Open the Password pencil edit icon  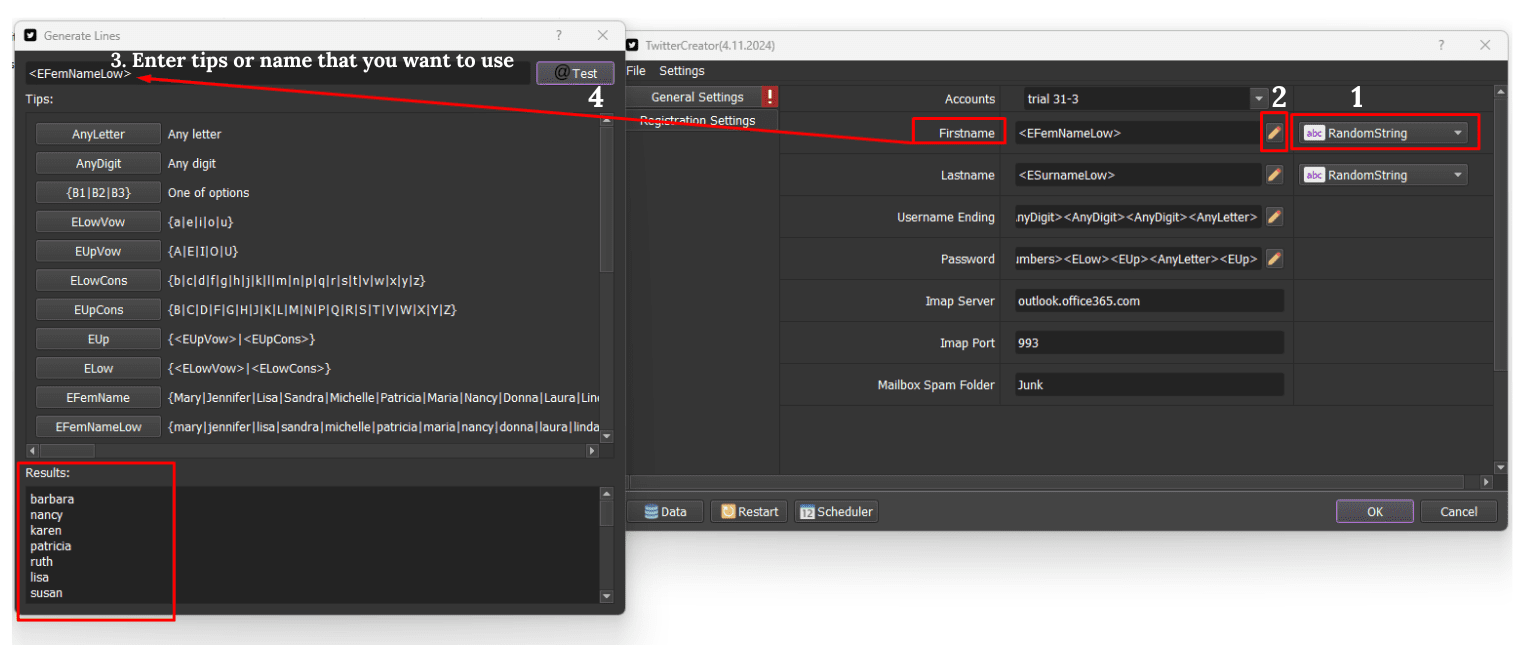point(1274,259)
